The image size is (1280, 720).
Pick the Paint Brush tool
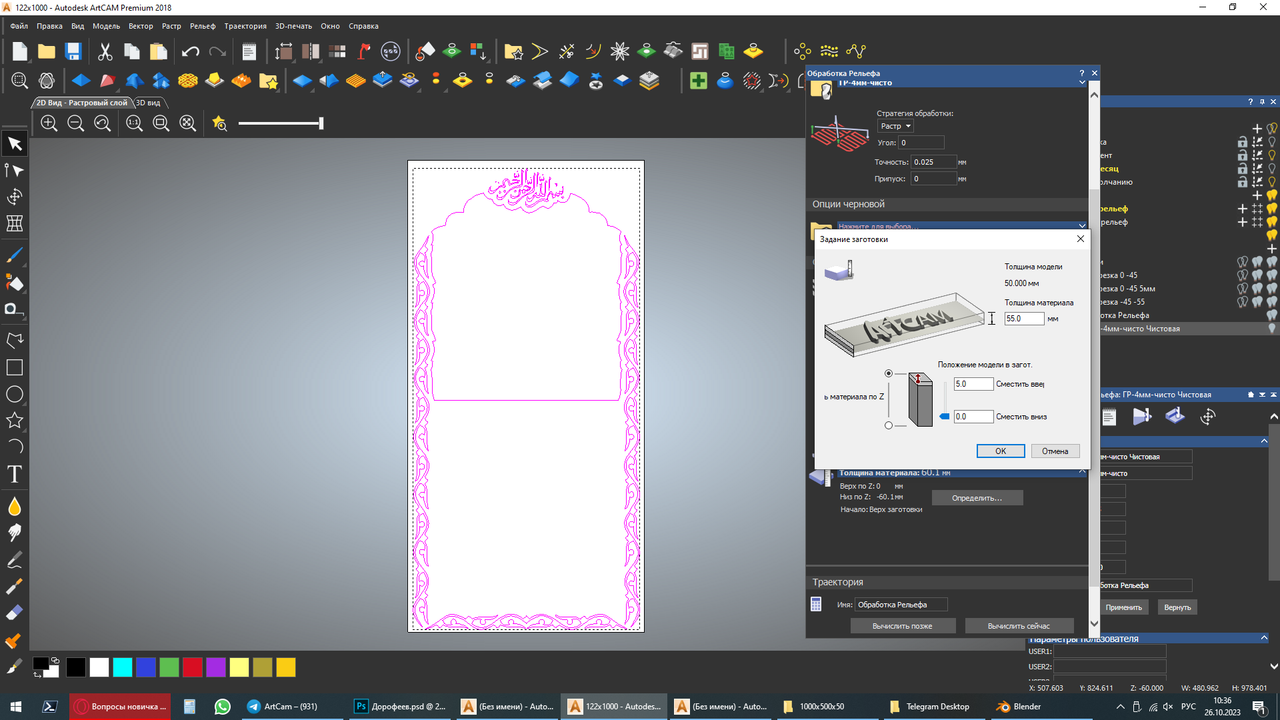point(15,258)
